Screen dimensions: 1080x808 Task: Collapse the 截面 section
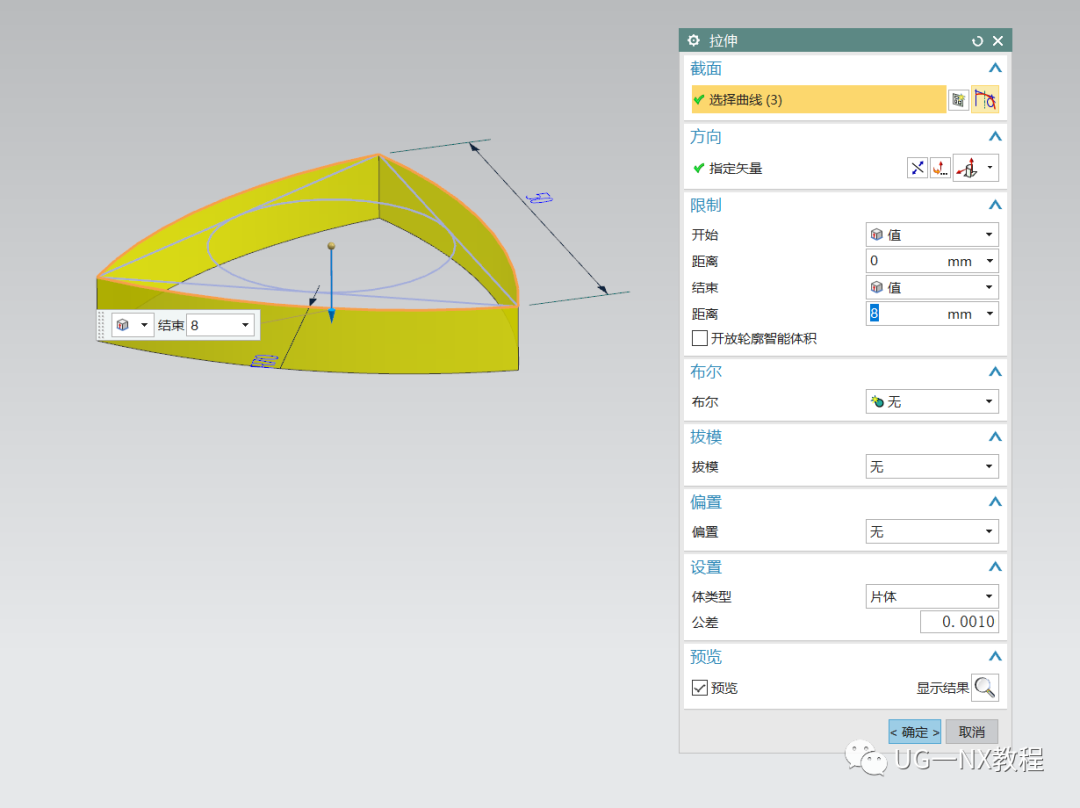995,68
